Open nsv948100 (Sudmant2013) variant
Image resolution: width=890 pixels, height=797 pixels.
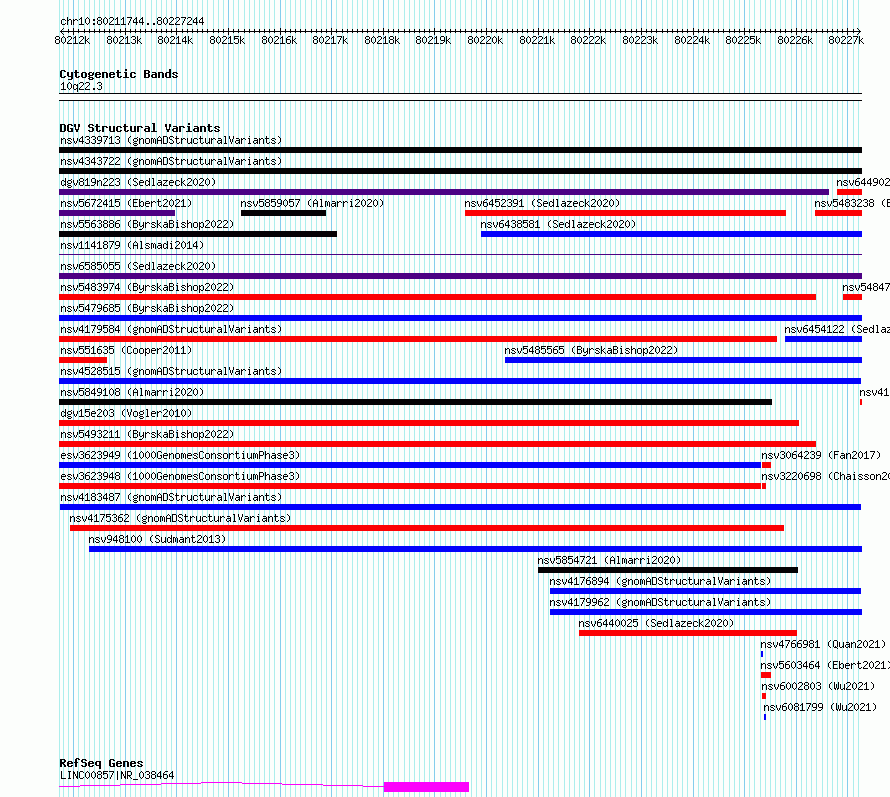click(157, 539)
